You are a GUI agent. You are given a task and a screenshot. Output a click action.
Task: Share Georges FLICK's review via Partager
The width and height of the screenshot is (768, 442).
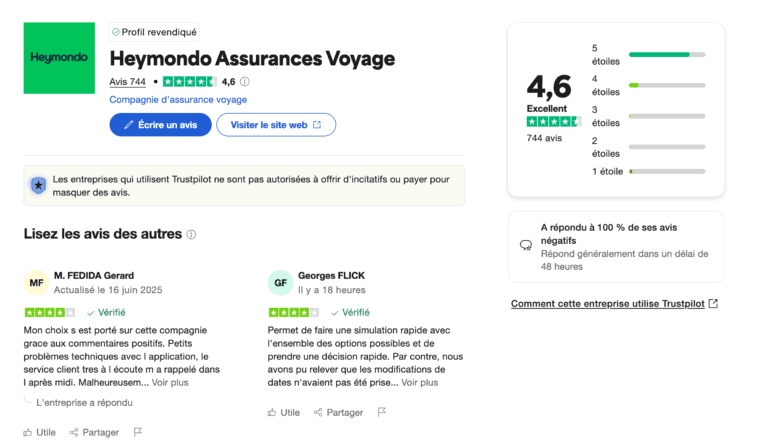pos(338,413)
